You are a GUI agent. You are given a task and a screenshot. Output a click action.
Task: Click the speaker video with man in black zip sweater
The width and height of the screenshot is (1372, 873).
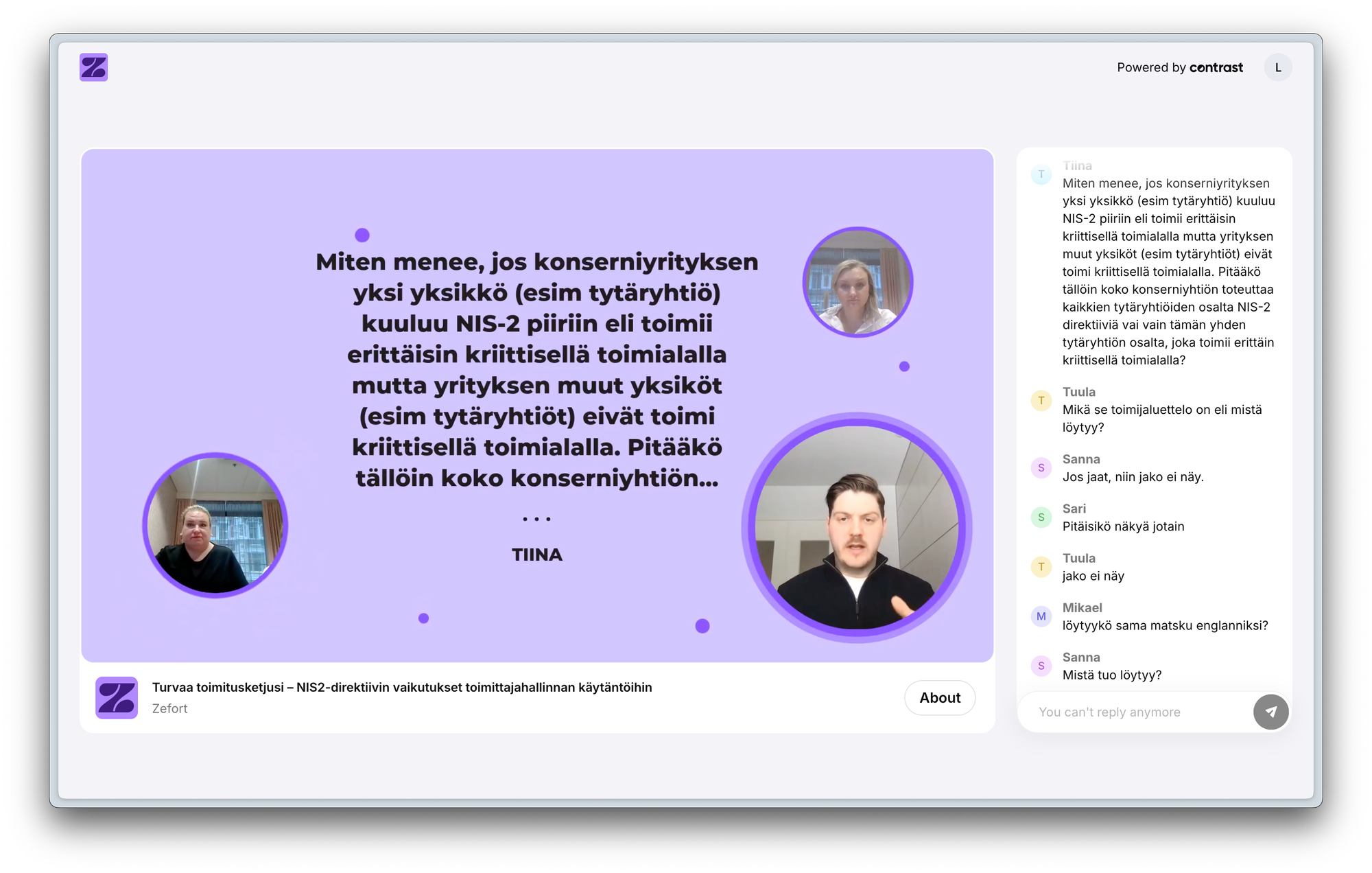click(856, 527)
